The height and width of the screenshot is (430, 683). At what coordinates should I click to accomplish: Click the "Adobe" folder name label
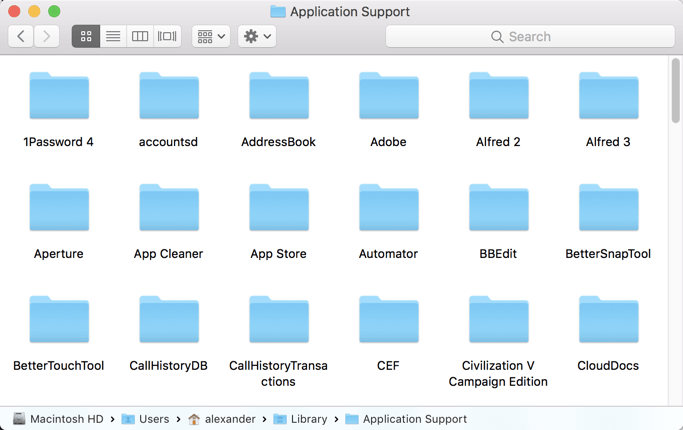coord(388,142)
